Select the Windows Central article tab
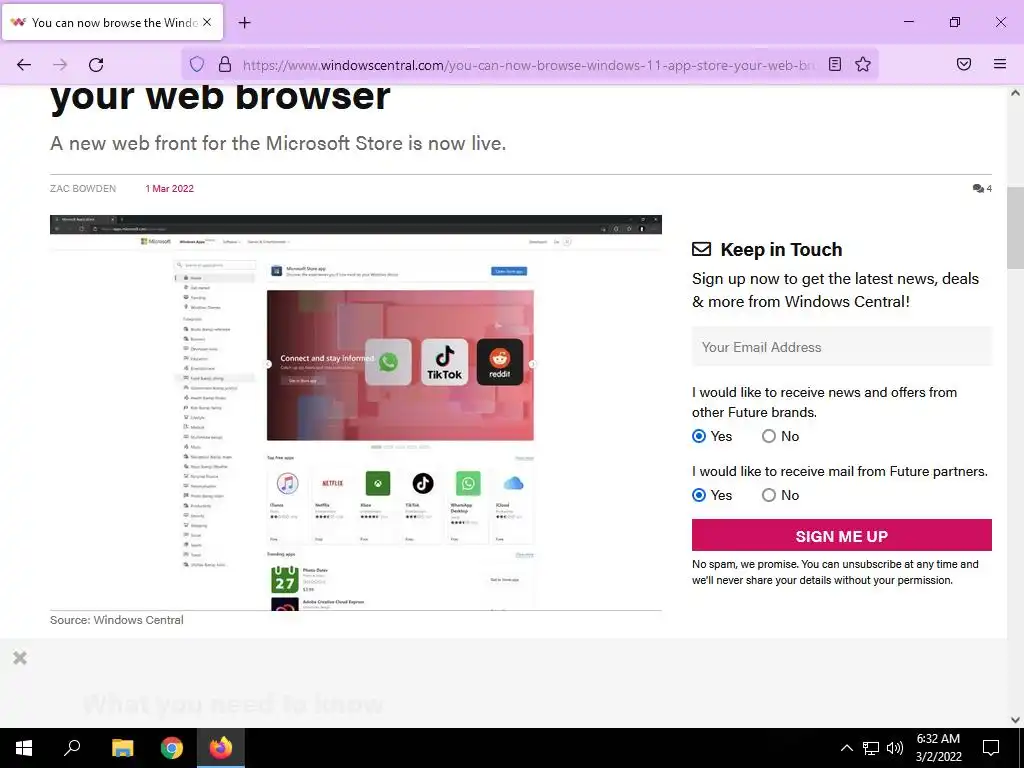This screenshot has width=1024, height=768. pyautogui.click(x=112, y=22)
